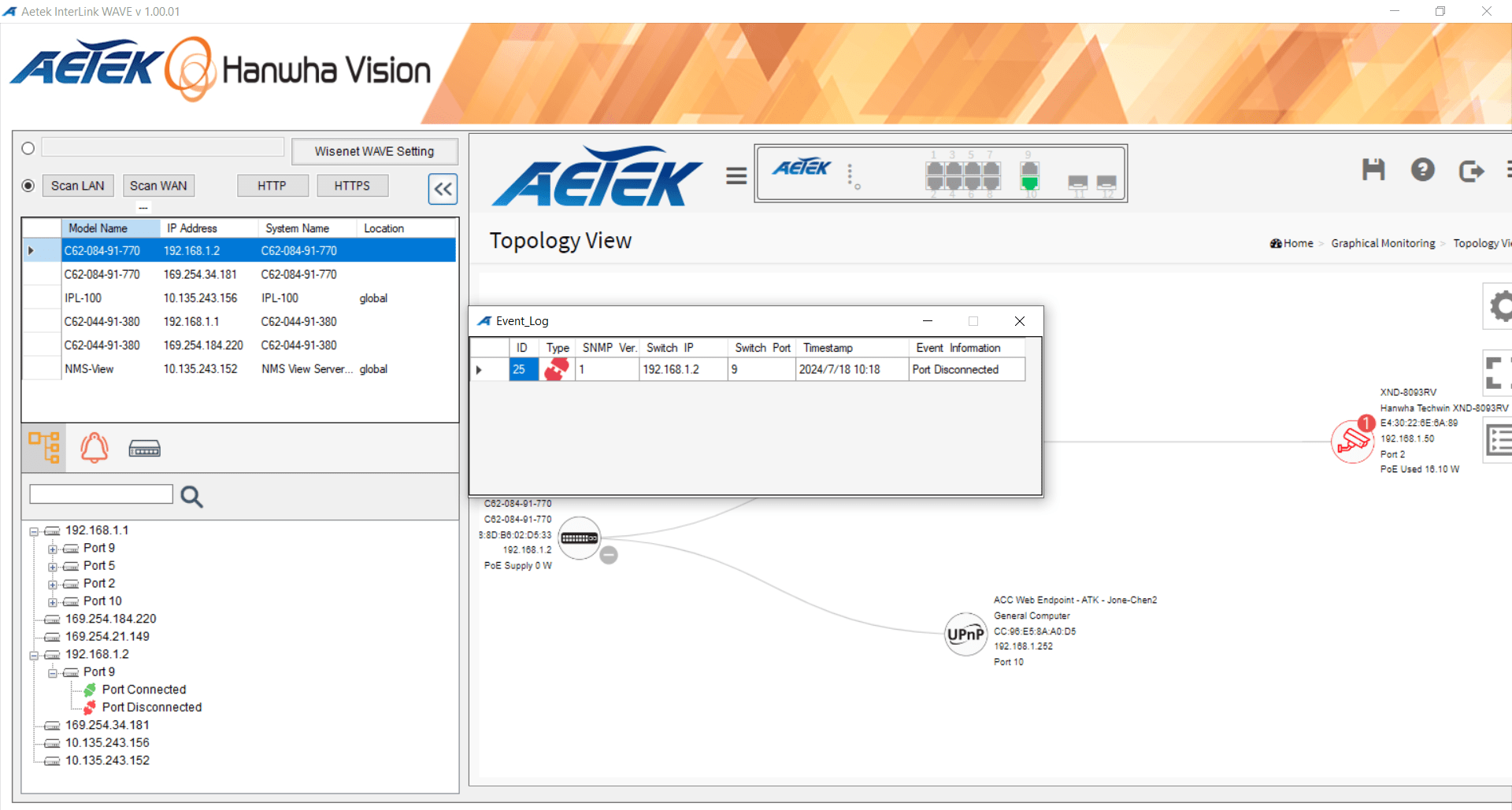The width and height of the screenshot is (1512, 810).
Task: Click the Scan WAN button
Action: tap(158, 186)
